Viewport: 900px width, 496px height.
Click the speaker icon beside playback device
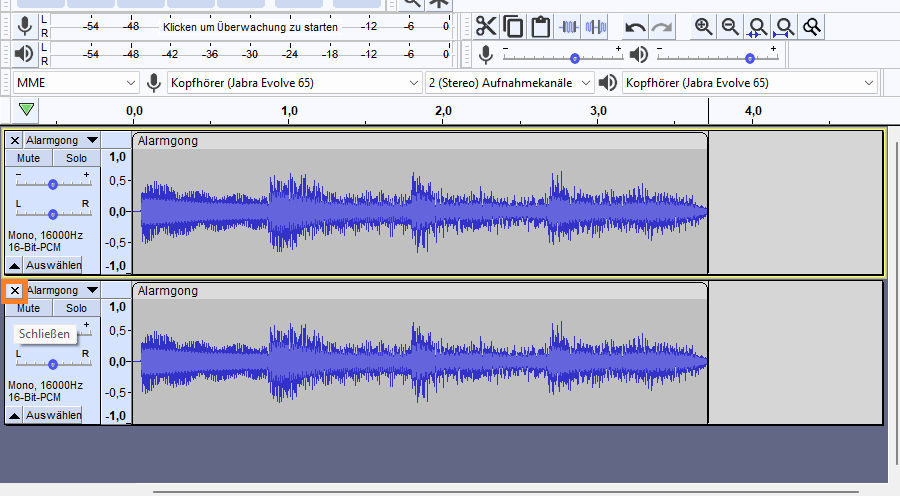[x=608, y=83]
